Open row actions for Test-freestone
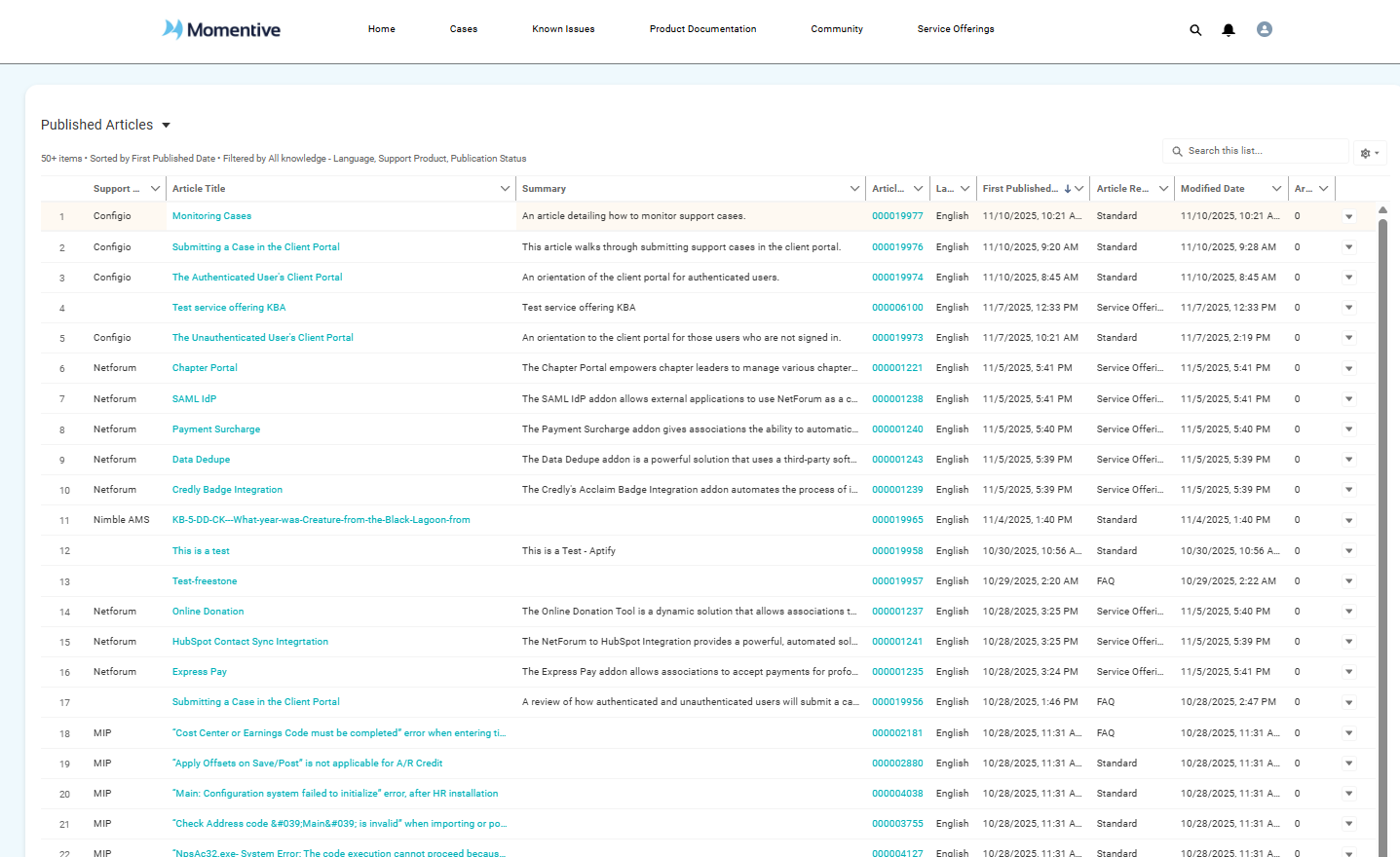The image size is (1400, 857). pos(1349,581)
